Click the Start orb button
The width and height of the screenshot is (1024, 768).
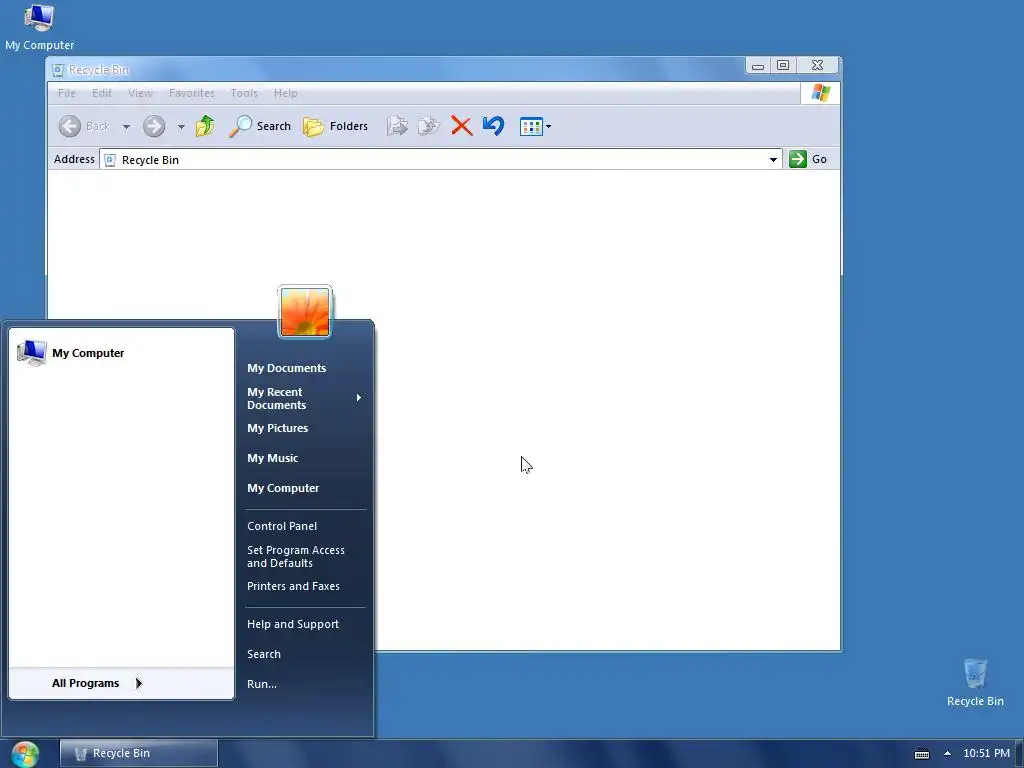click(25, 754)
